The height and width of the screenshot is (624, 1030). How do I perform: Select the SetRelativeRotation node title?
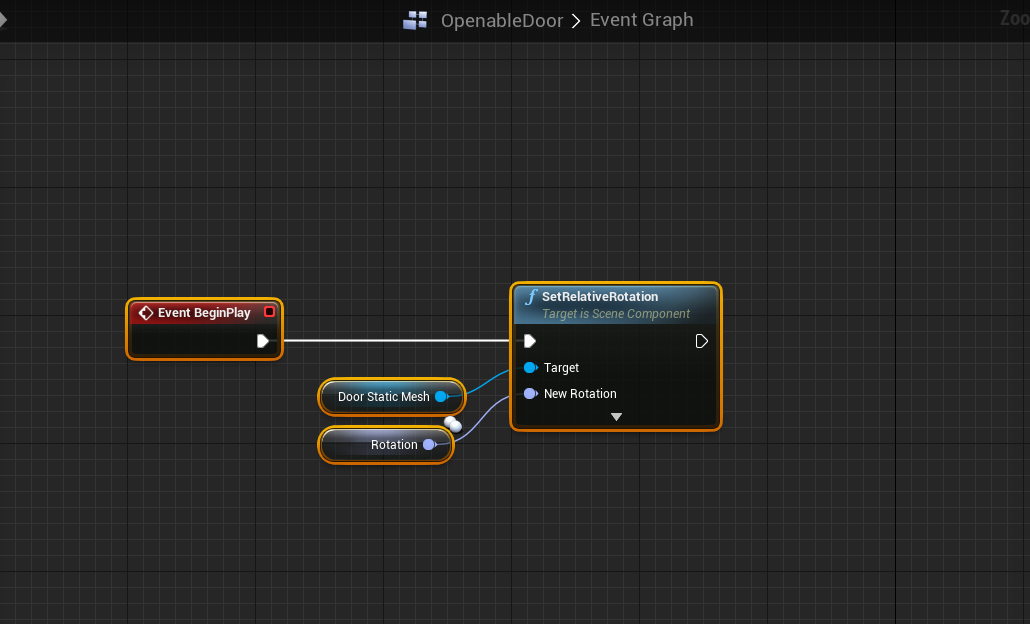point(600,297)
